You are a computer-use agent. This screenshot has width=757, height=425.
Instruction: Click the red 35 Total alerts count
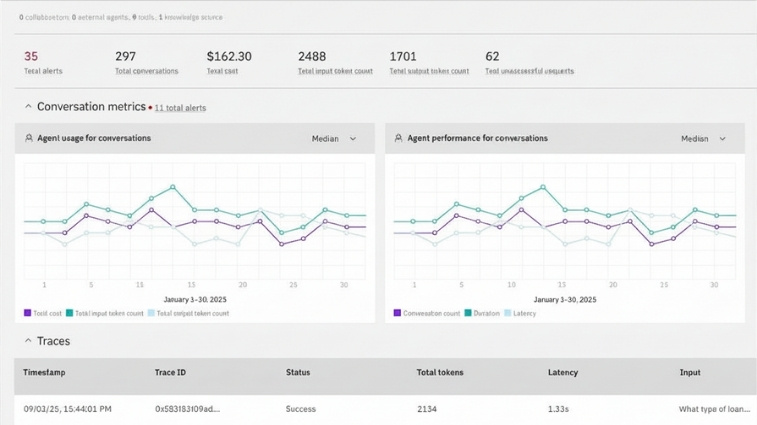click(x=31, y=57)
